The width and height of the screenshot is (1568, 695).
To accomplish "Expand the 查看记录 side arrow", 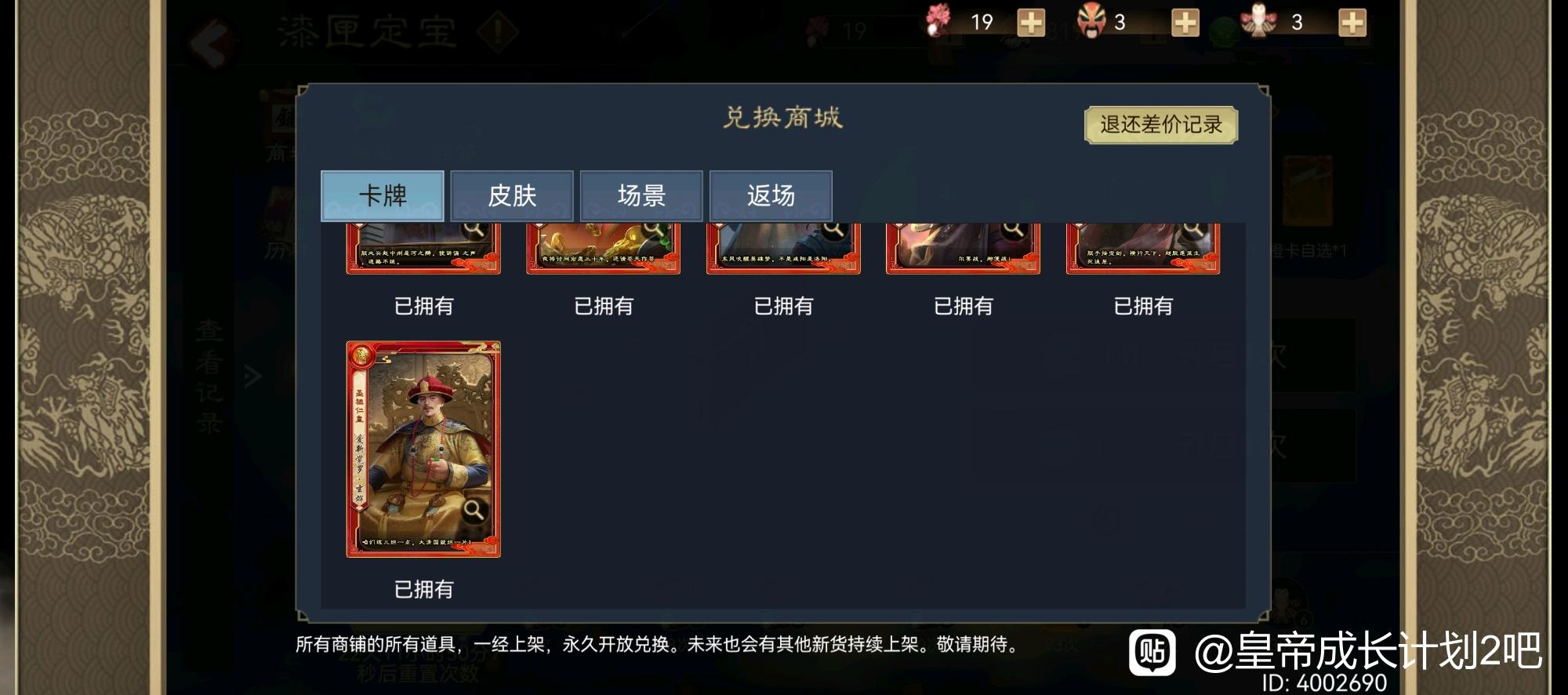I will (252, 377).
